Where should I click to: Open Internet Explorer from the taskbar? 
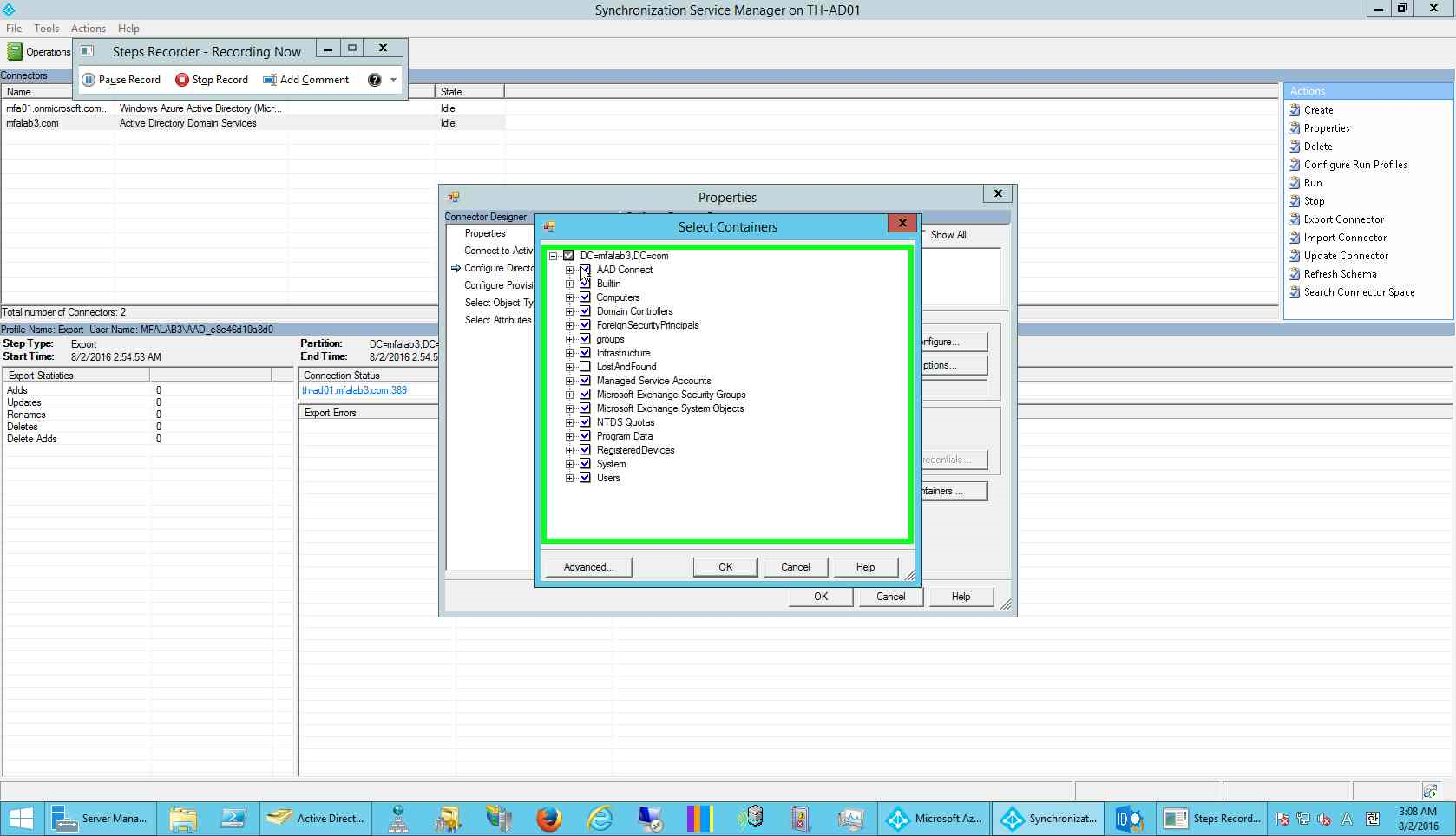click(x=600, y=818)
